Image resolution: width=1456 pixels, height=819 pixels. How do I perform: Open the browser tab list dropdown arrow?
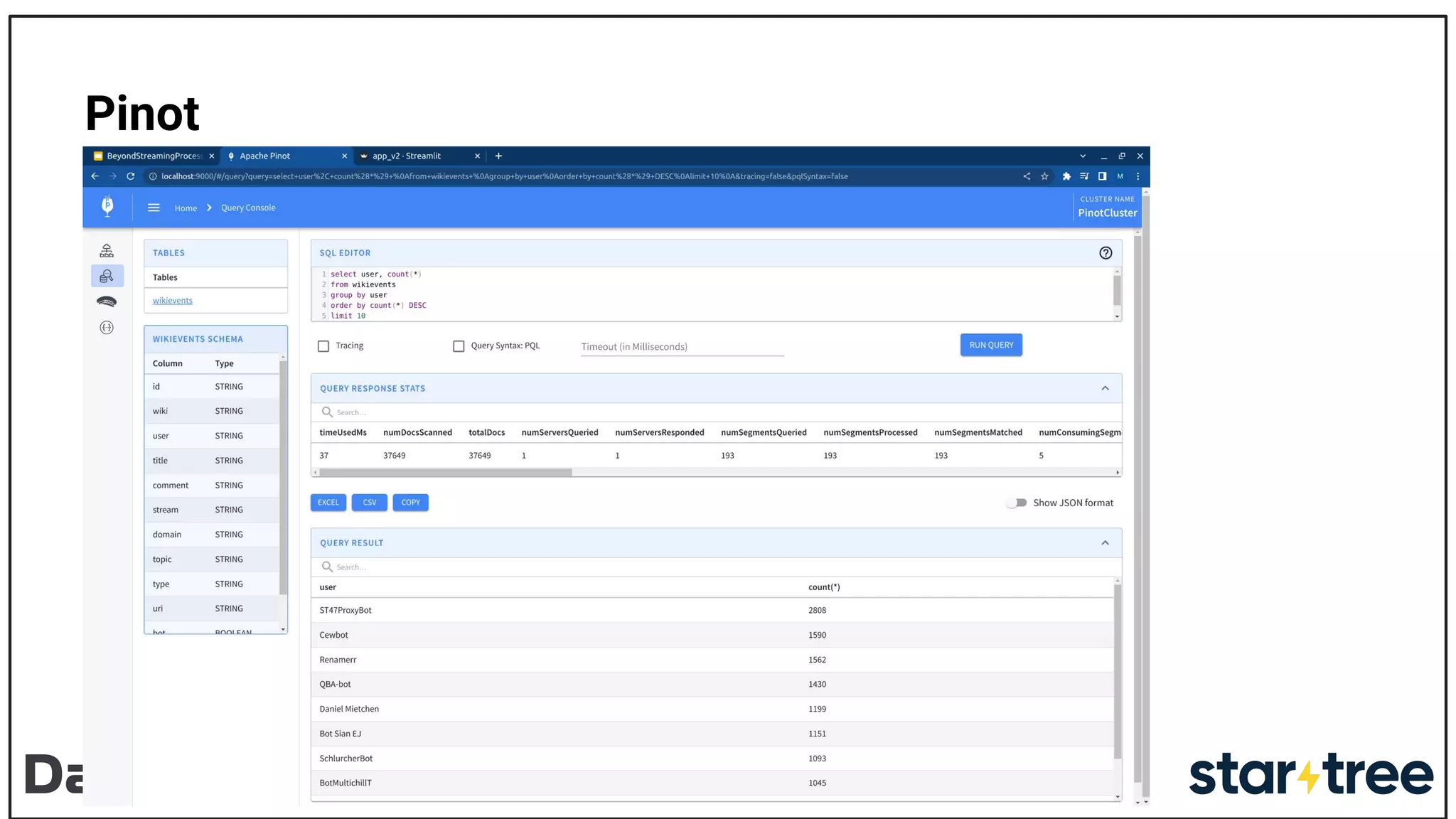pyautogui.click(x=1083, y=156)
